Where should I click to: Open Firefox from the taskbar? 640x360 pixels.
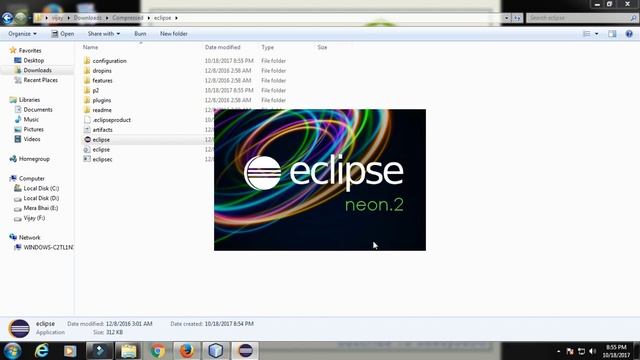pos(187,351)
